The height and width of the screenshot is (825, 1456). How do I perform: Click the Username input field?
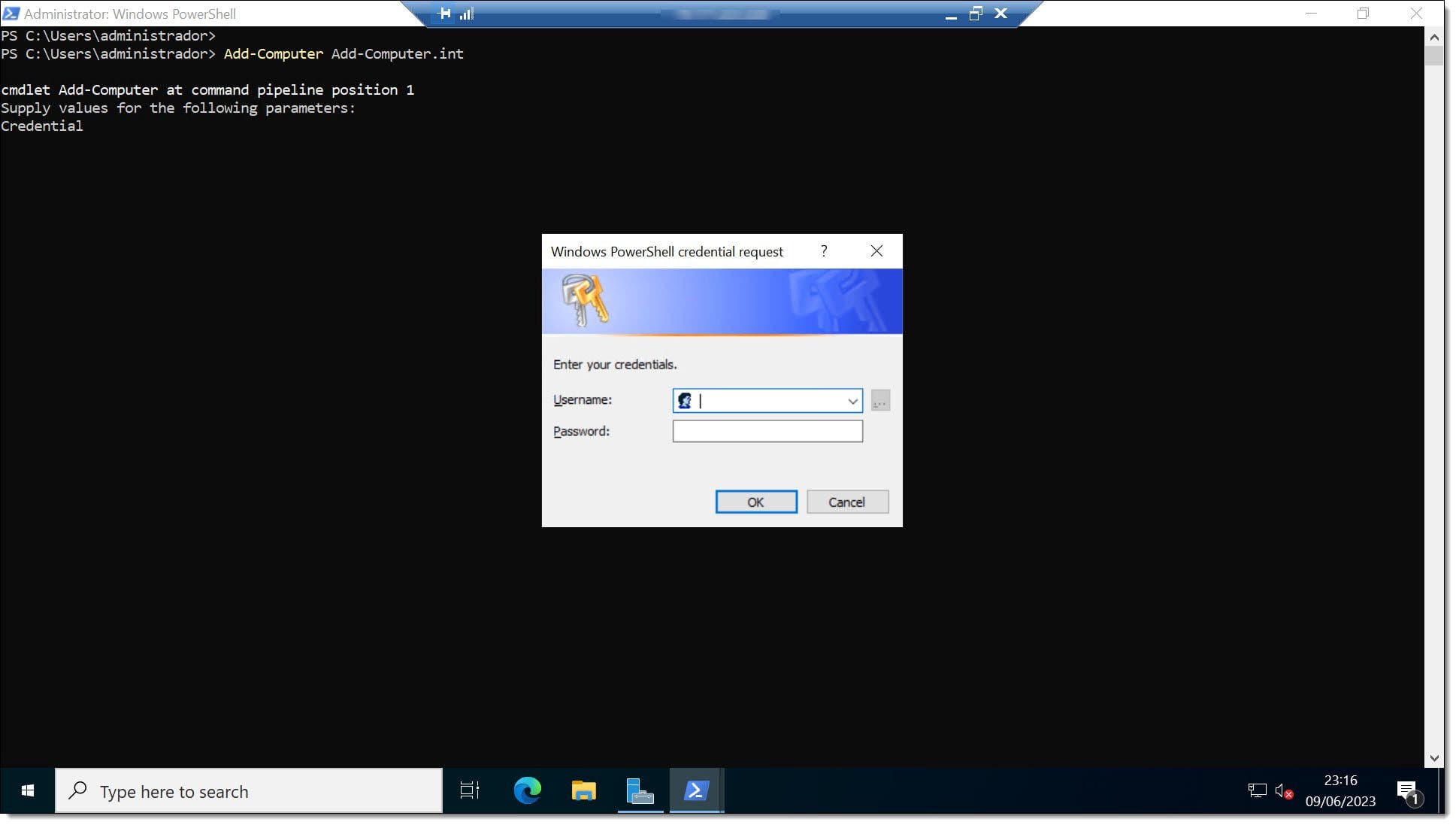[767, 400]
